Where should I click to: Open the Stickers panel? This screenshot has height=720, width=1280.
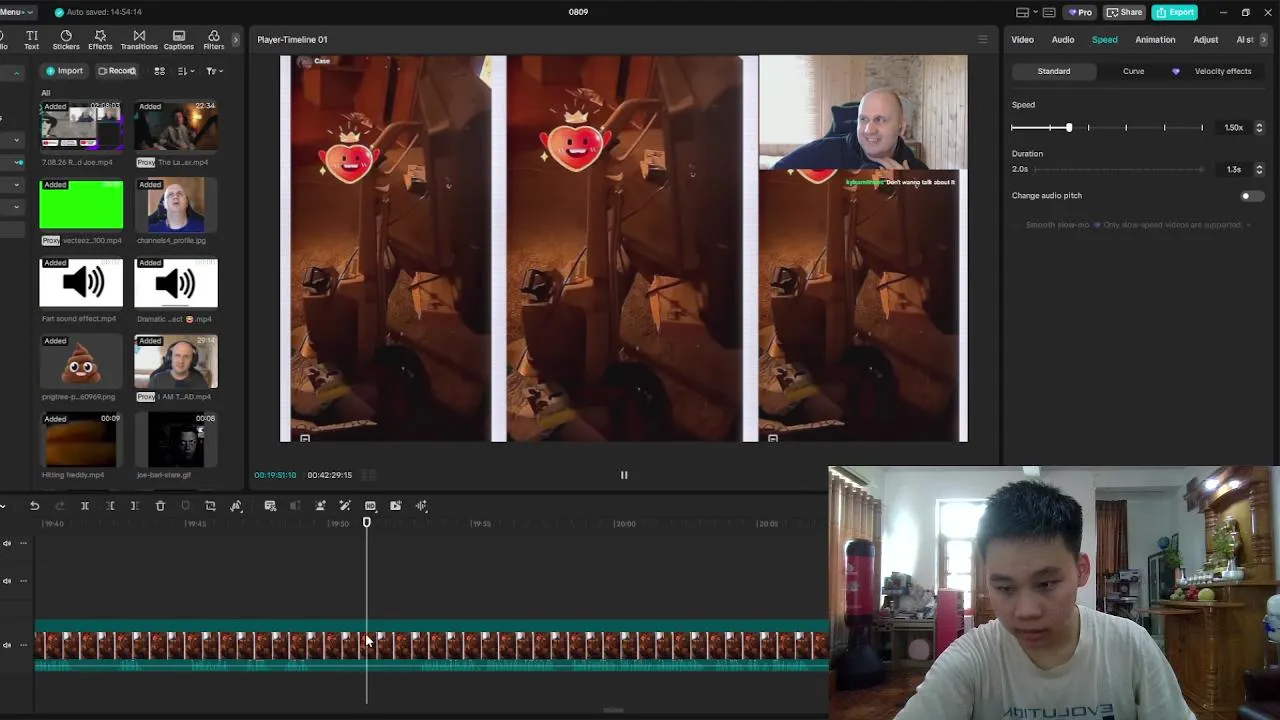tap(66, 40)
